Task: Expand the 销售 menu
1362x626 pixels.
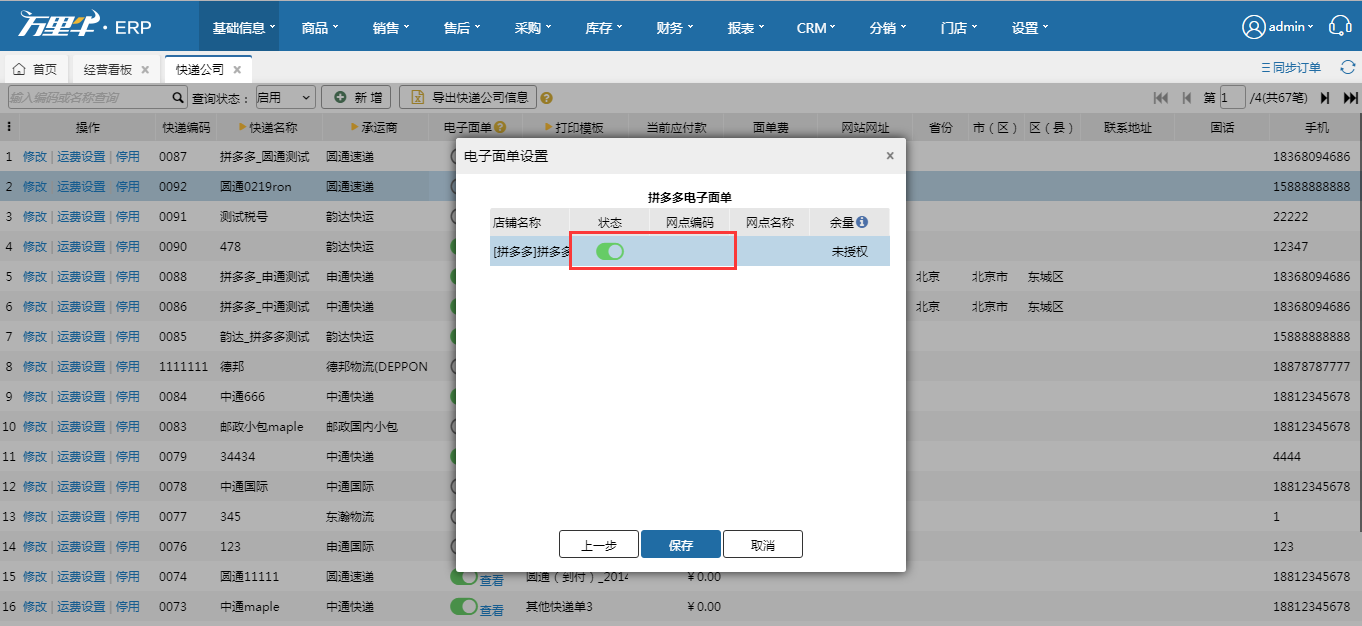Action: point(391,28)
